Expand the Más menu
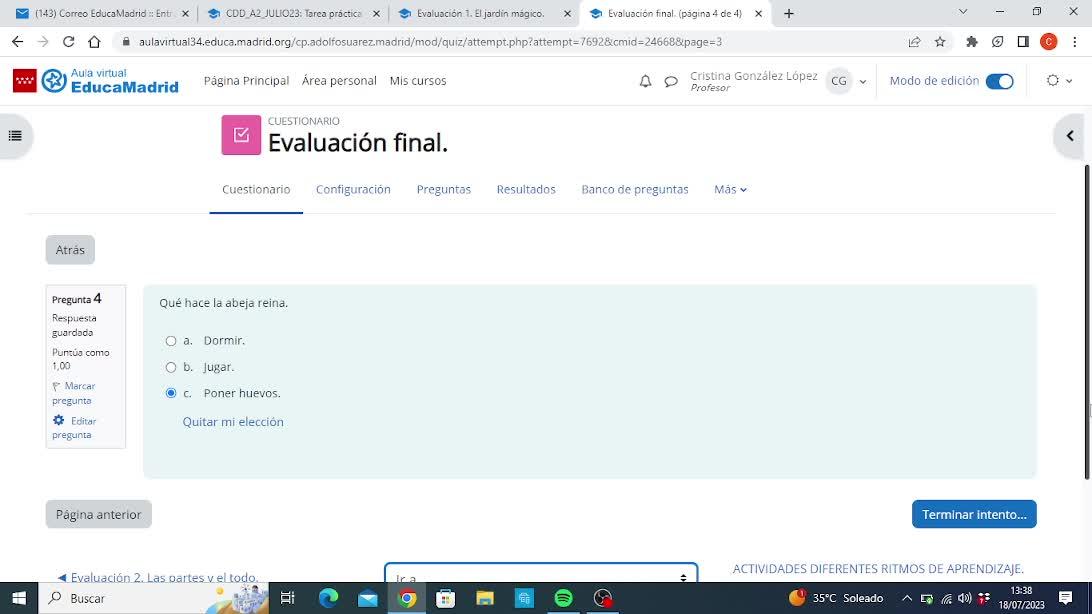 tap(730, 189)
